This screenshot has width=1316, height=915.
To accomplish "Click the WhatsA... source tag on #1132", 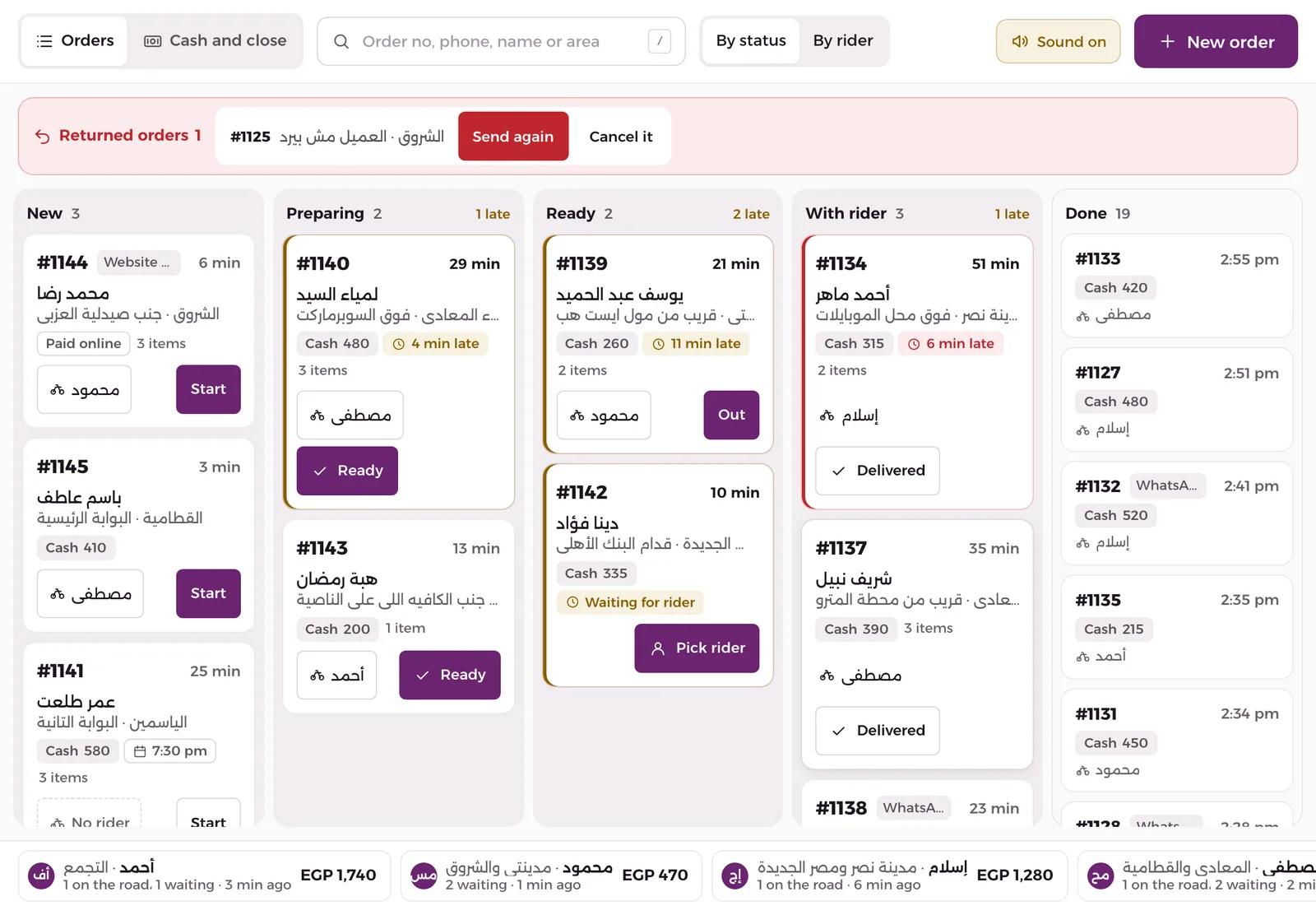I will (x=1167, y=485).
